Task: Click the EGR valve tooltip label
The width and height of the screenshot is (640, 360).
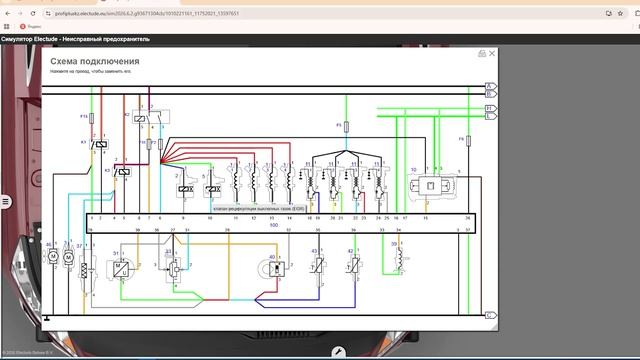Action: [x=259, y=209]
